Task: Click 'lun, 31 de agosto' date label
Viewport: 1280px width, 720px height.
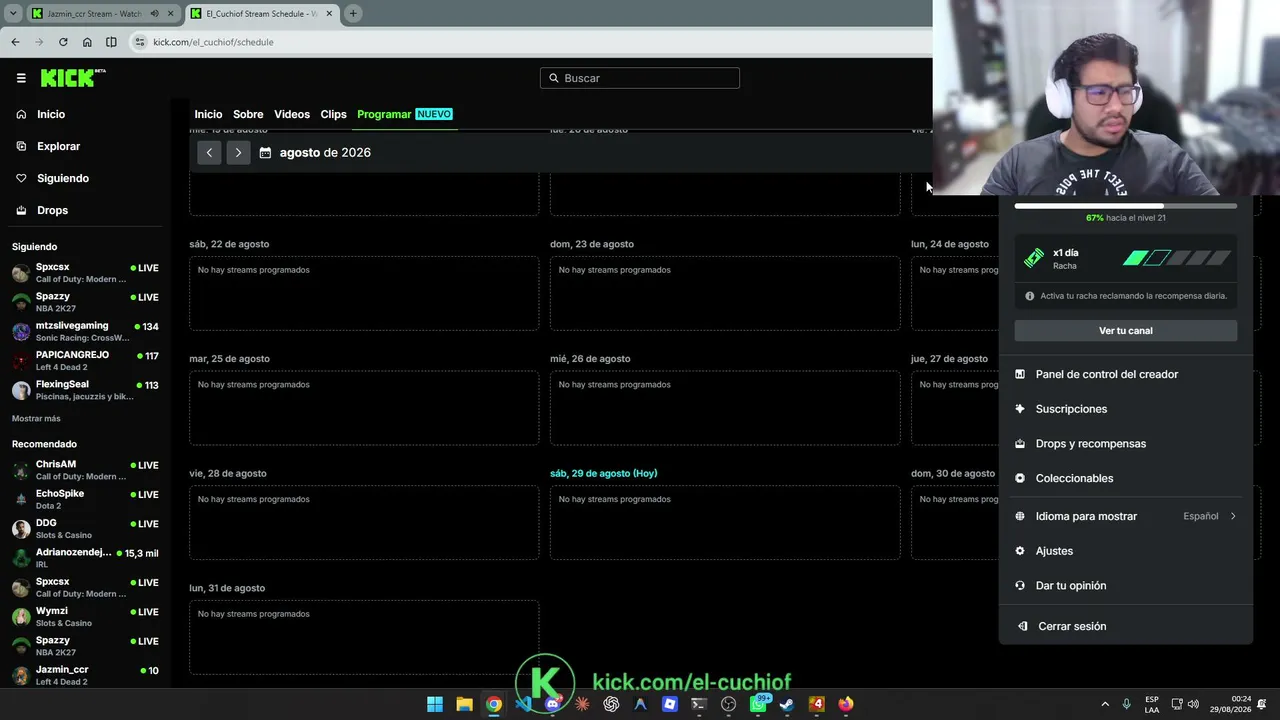Action: tap(227, 588)
